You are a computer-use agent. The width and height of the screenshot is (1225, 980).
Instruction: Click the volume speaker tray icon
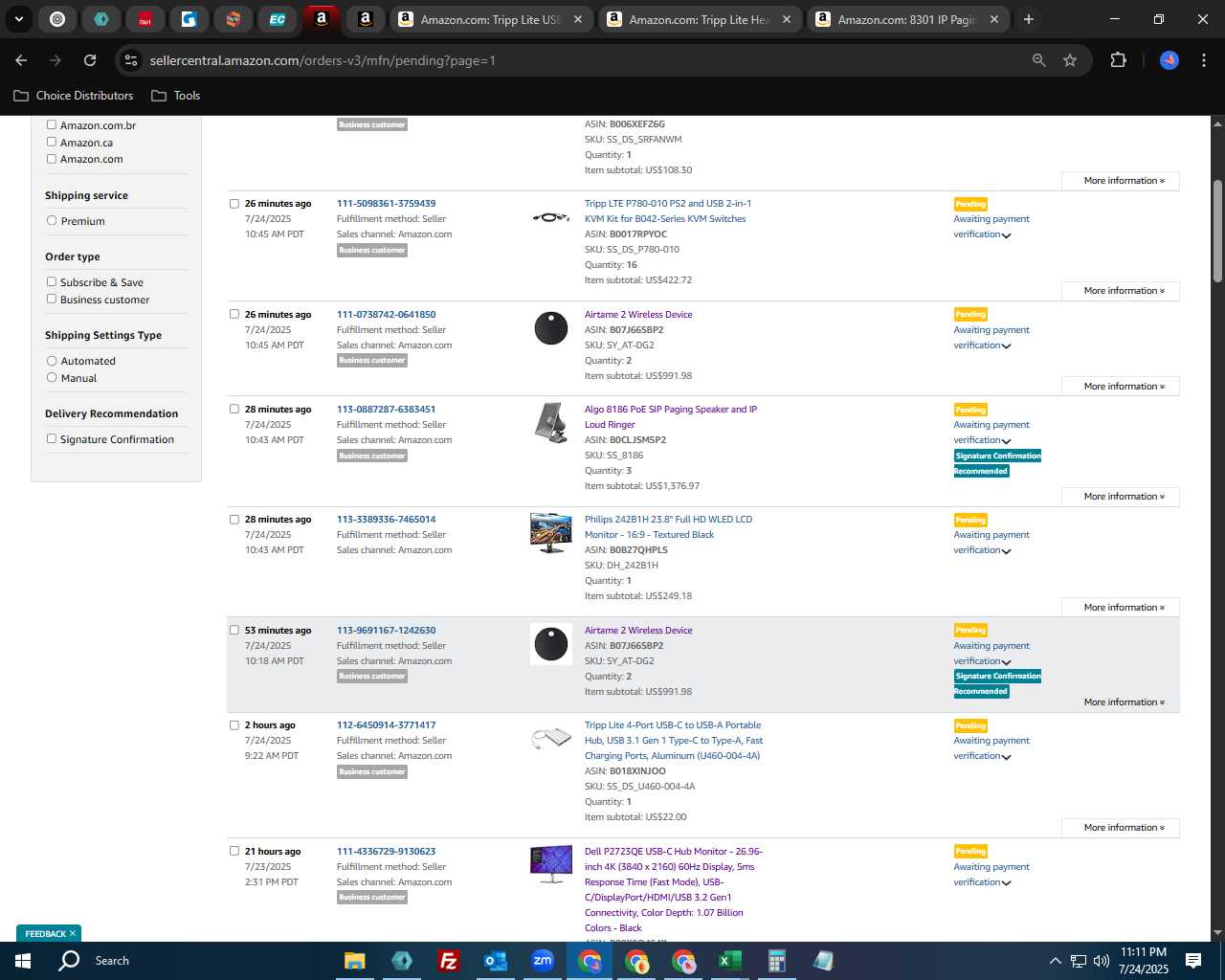(x=1102, y=961)
